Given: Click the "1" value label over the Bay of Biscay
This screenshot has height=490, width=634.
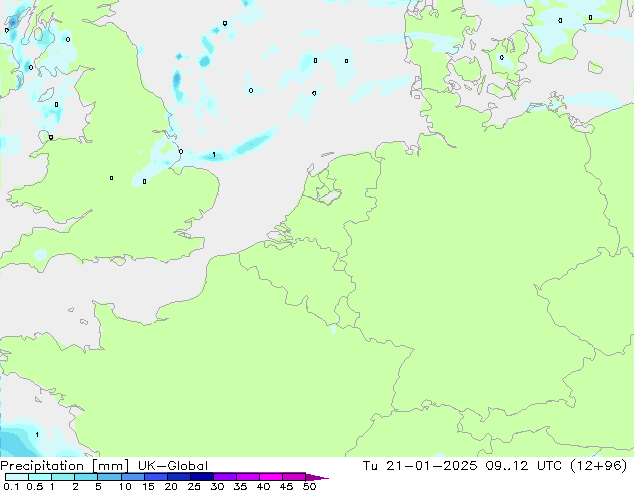Looking at the screenshot, I should (x=37, y=435).
